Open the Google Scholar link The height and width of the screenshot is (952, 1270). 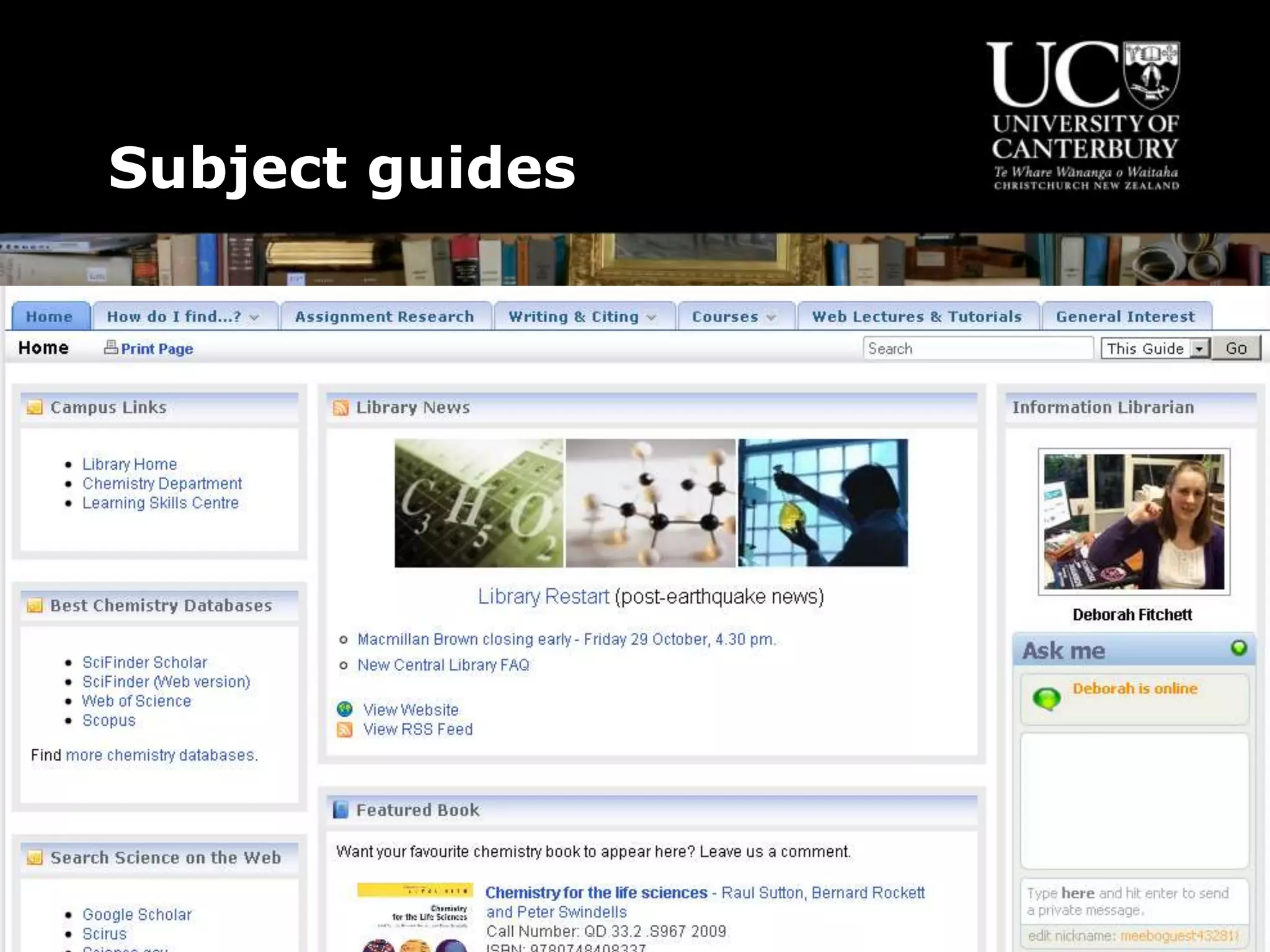(137, 915)
